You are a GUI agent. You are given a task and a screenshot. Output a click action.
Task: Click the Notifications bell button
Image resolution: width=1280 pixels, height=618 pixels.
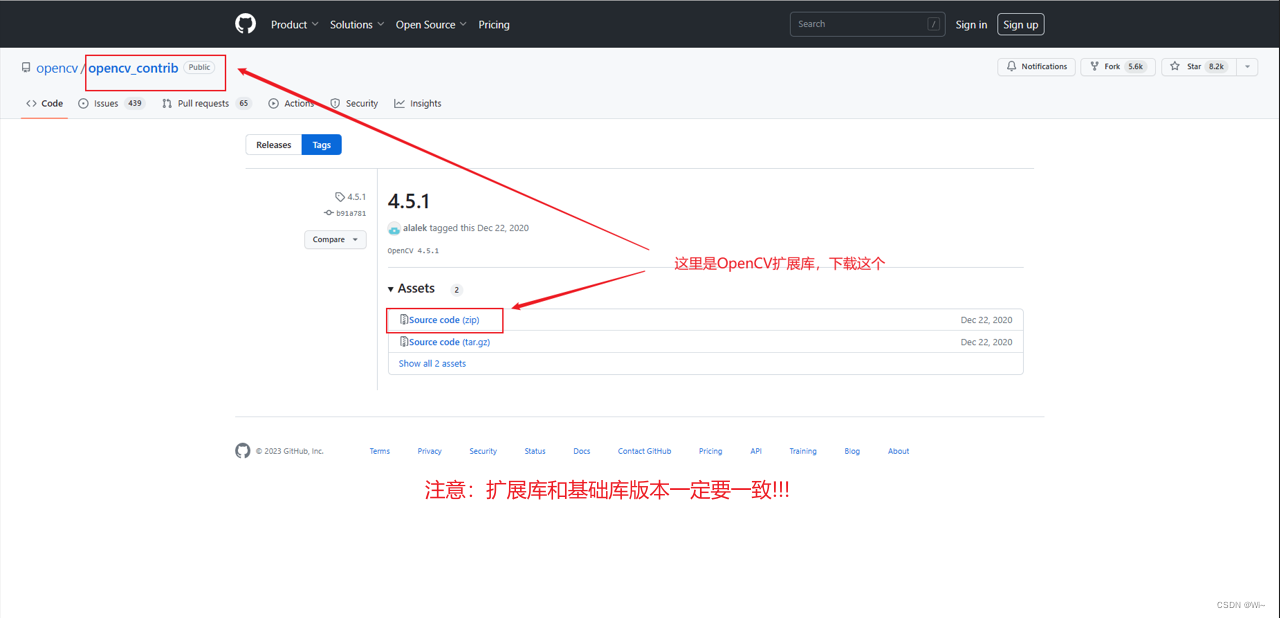1036,66
